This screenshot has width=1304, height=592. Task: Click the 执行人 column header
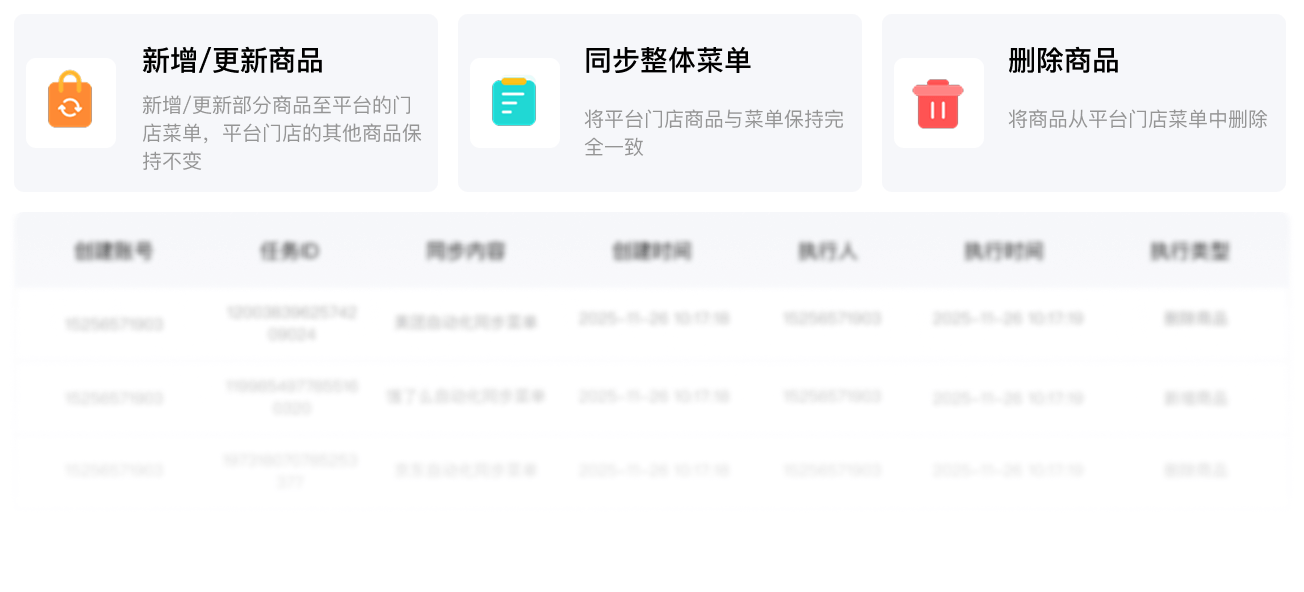[831, 250]
